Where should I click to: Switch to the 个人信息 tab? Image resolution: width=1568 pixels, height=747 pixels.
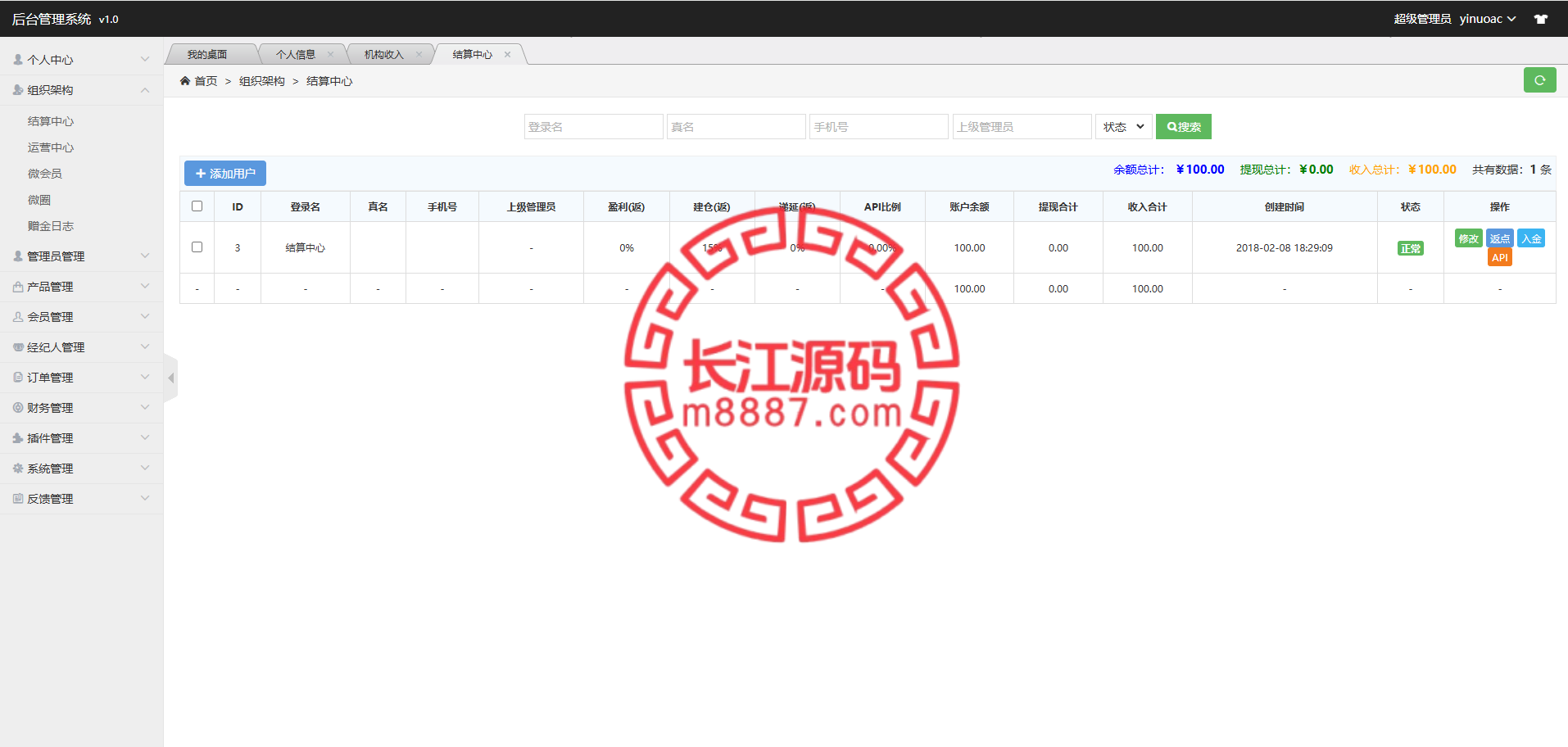pyautogui.click(x=296, y=54)
